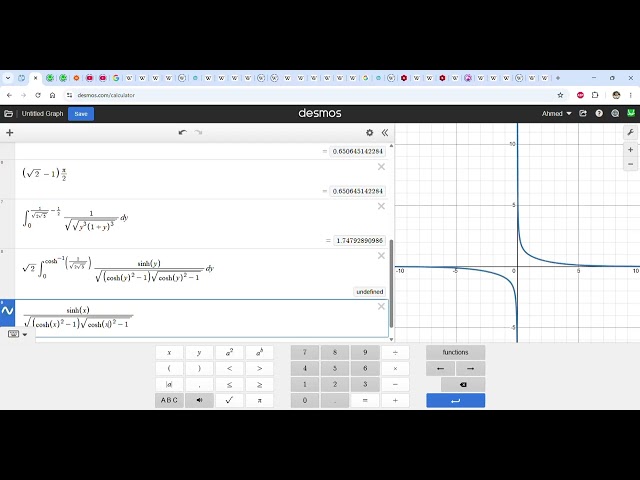Click the undefined result label
The image size is (640, 480).
point(369,292)
